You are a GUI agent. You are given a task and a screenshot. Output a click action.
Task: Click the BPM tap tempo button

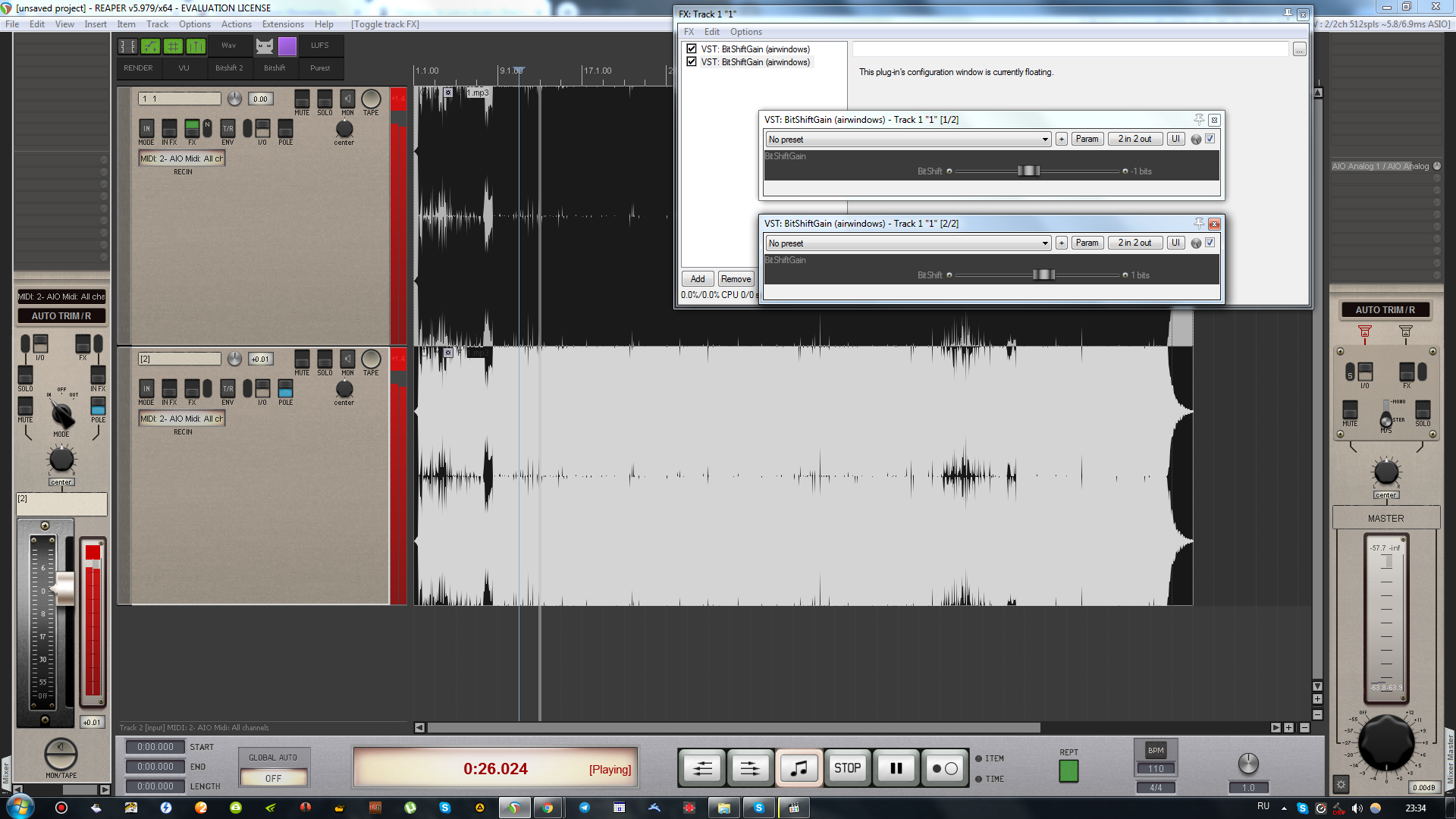pyautogui.click(x=1156, y=751)
